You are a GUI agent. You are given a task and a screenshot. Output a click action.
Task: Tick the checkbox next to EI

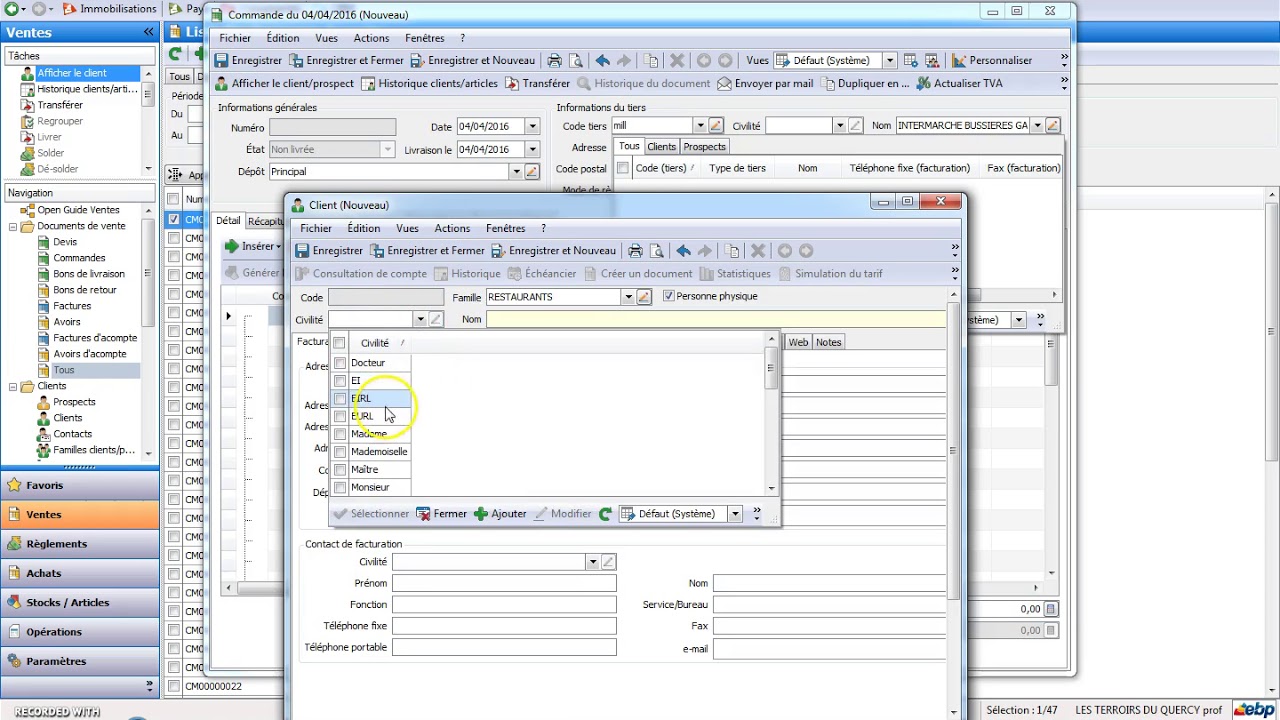pos(340,381)
